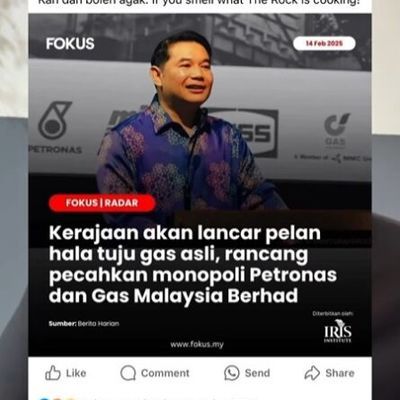This screenshot has height=400, width=400.
Task: Click the IRIS Institute logo
Action: 338,331
